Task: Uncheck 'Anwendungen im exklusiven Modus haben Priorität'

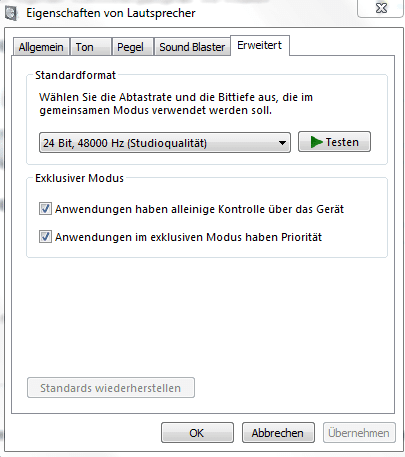Action: [x=45, y=237]
